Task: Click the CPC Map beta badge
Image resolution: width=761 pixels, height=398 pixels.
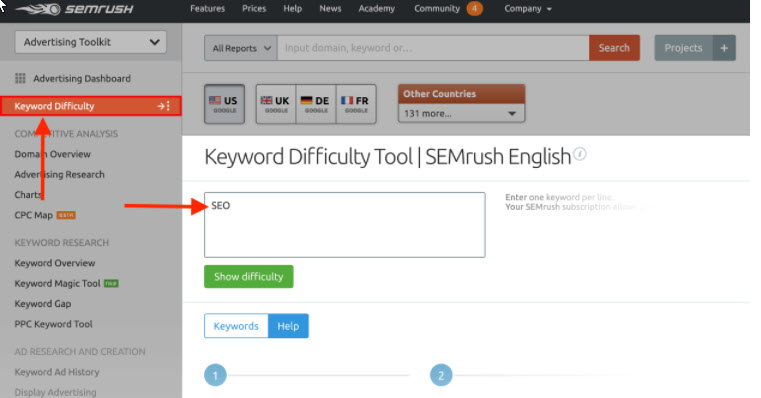Action: click(x=66, y=215)
